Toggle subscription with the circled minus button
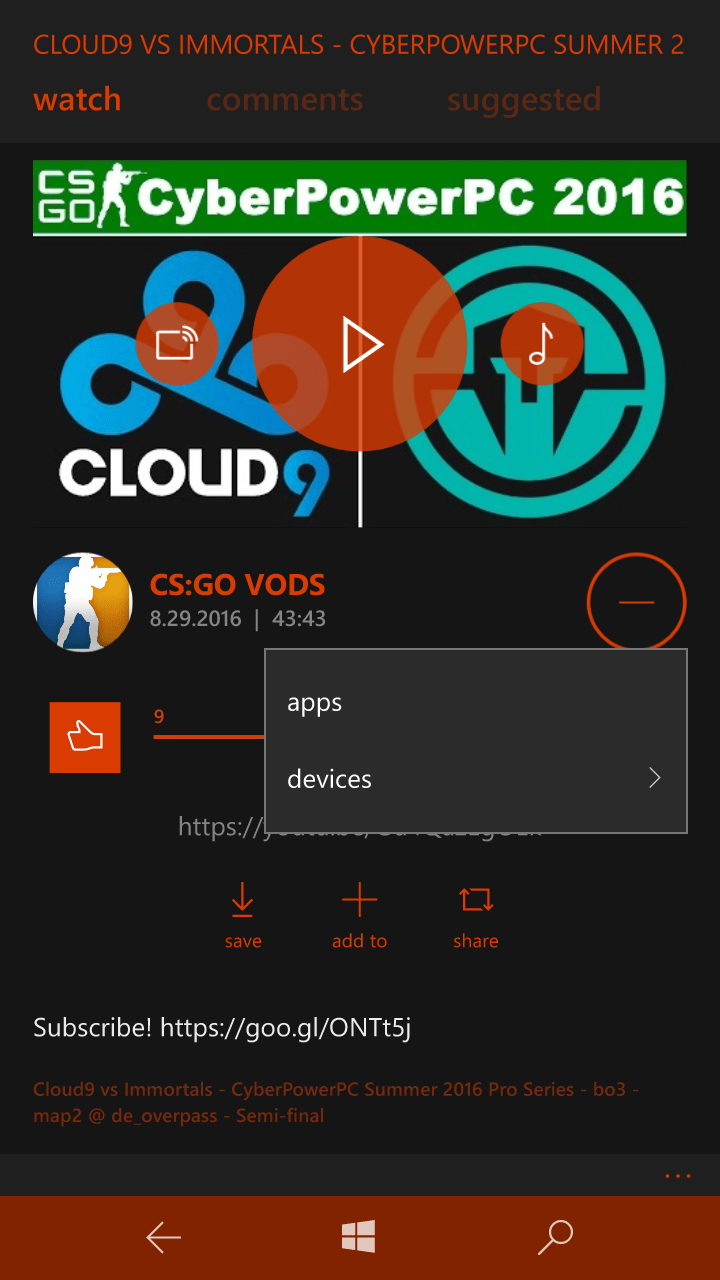This screenshot has height=1280, width=720. (x=636, y=602)
